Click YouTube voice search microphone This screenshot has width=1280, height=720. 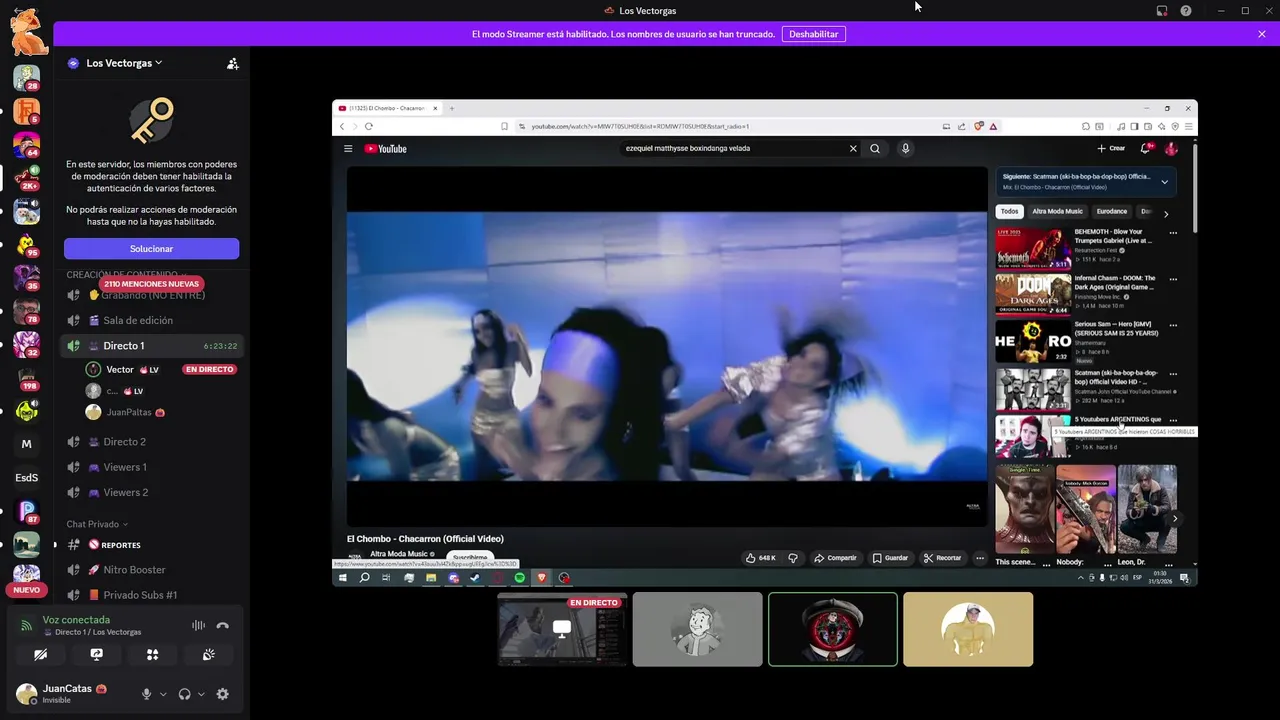coord(906,148)
